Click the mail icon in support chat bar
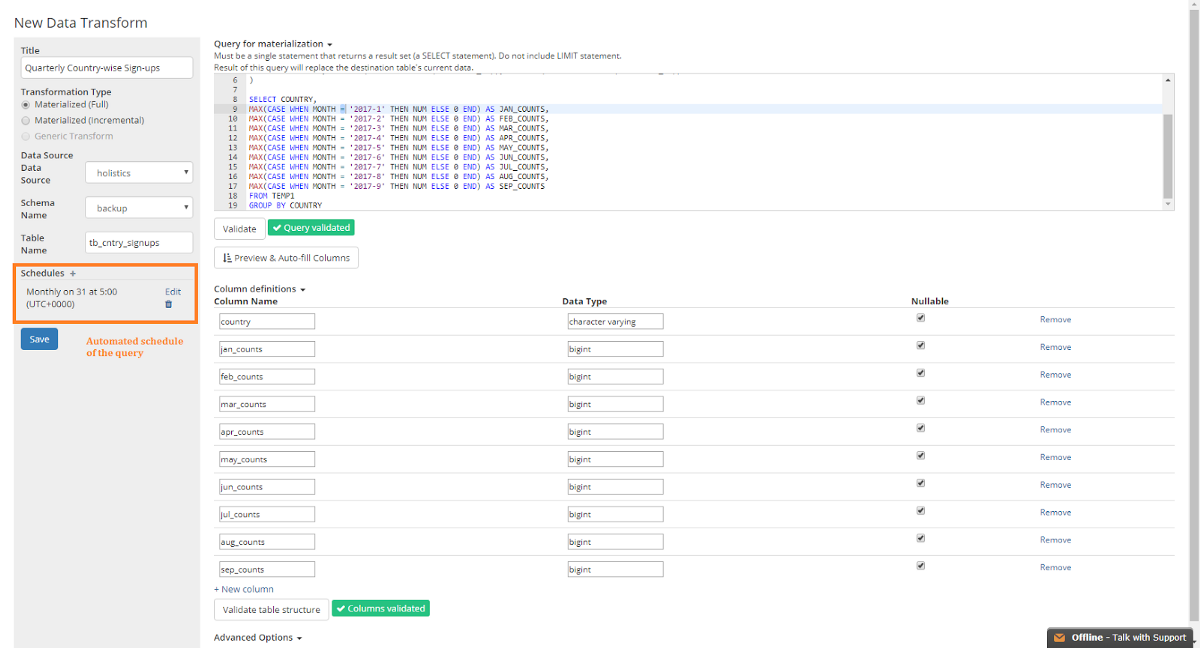 coord(1059,638)
